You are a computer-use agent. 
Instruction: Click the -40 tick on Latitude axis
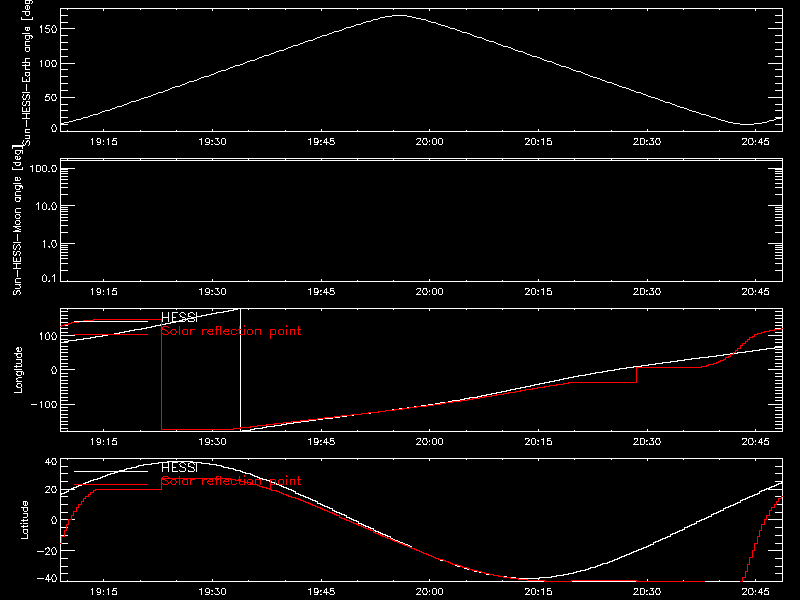(x=47, y=579)
